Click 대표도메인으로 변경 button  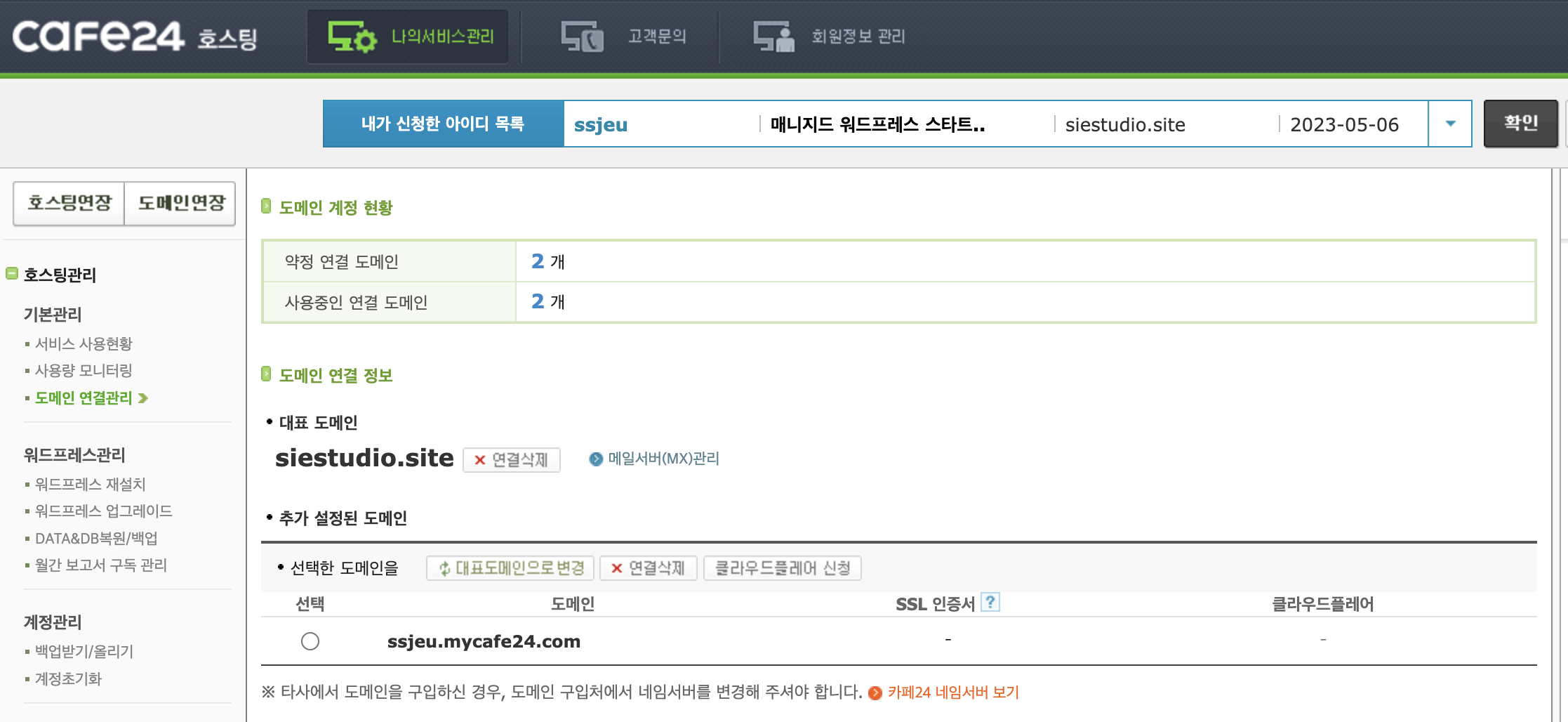click(x=510, y=567)
